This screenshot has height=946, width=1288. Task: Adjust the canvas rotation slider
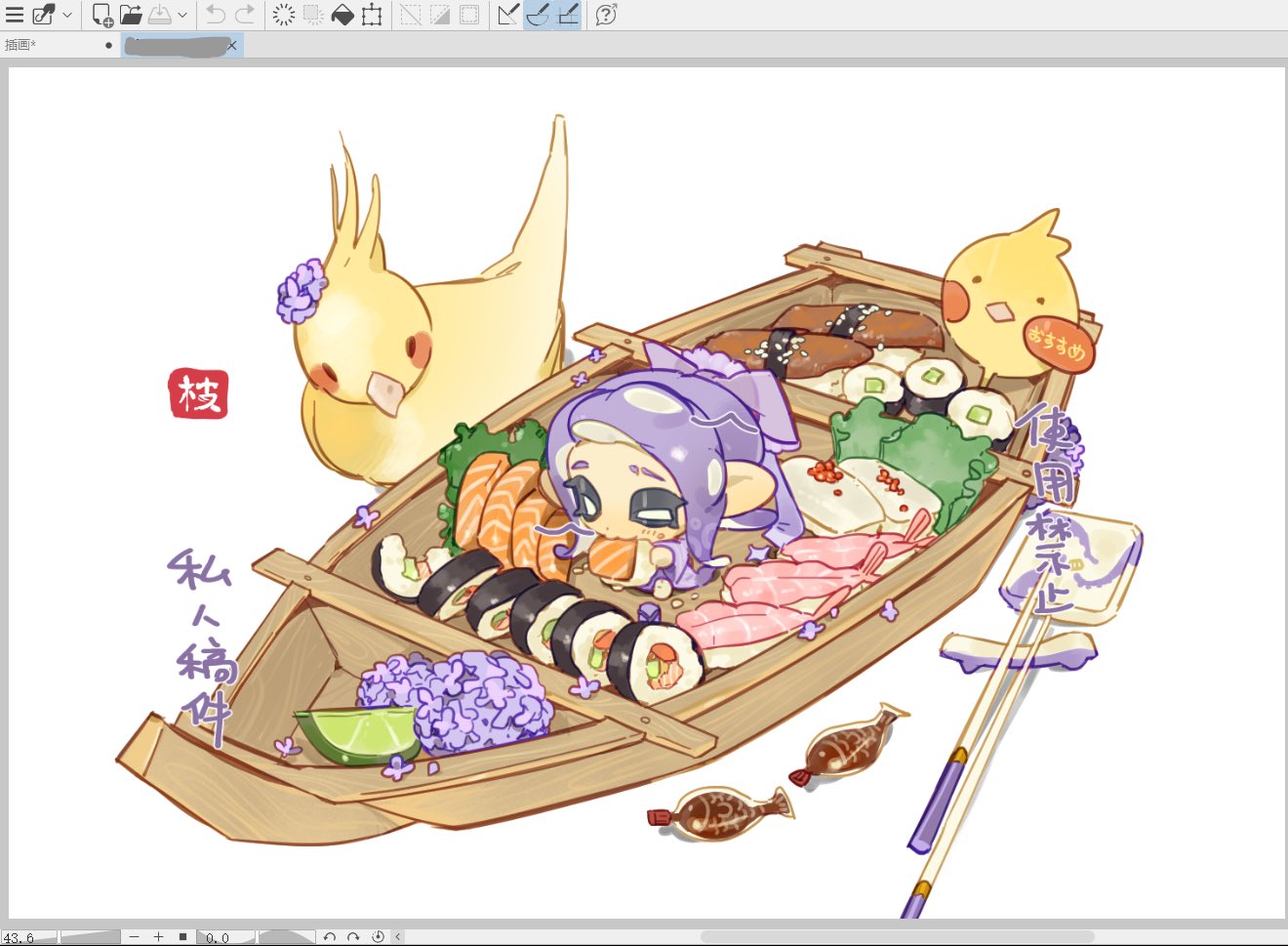[x=286, y=937]
